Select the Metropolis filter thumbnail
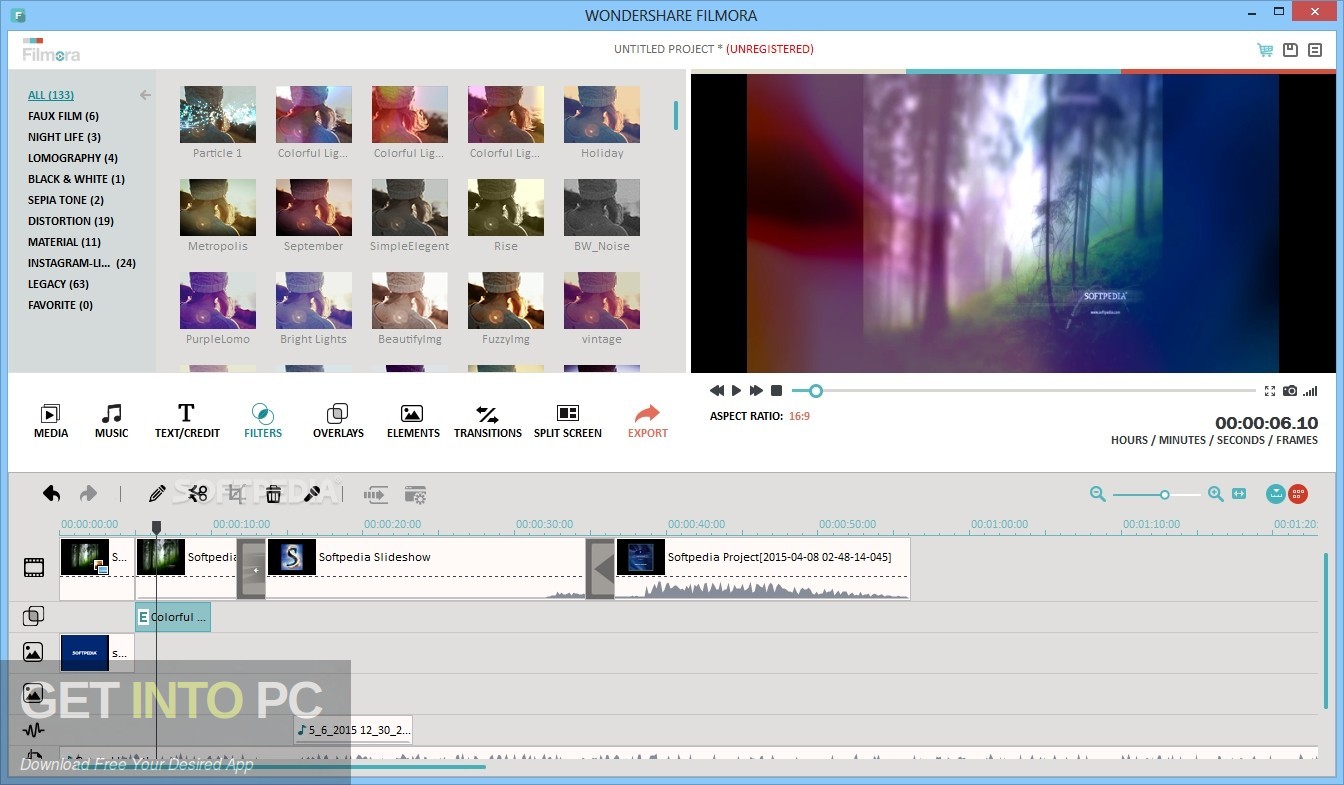1344x785 pixels. pyautogui.click(x=218, y=207)
